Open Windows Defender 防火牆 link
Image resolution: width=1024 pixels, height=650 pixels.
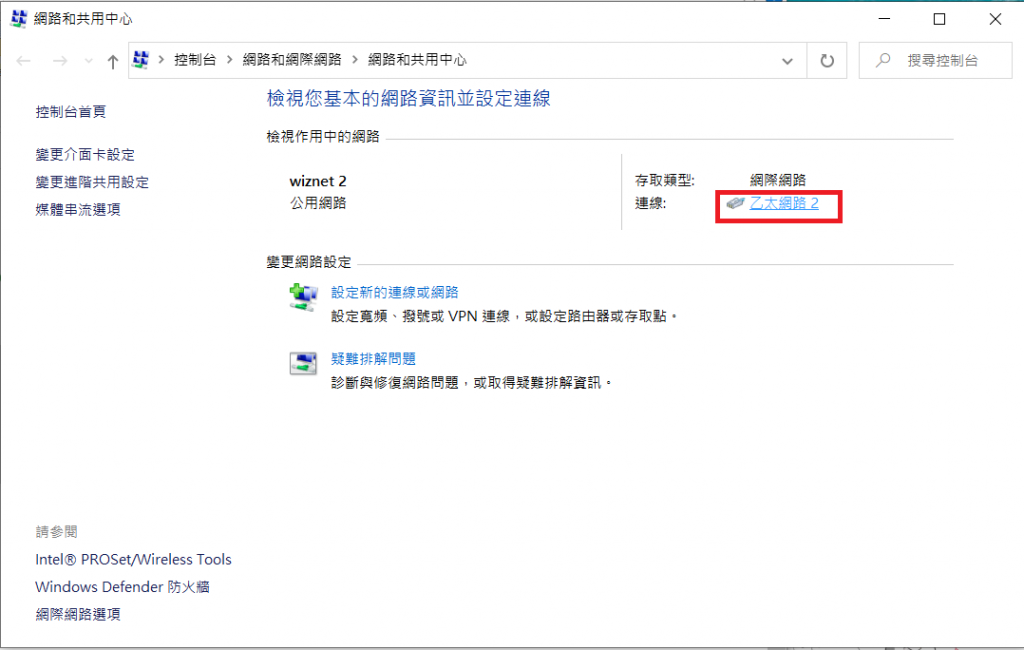point(122,587)
